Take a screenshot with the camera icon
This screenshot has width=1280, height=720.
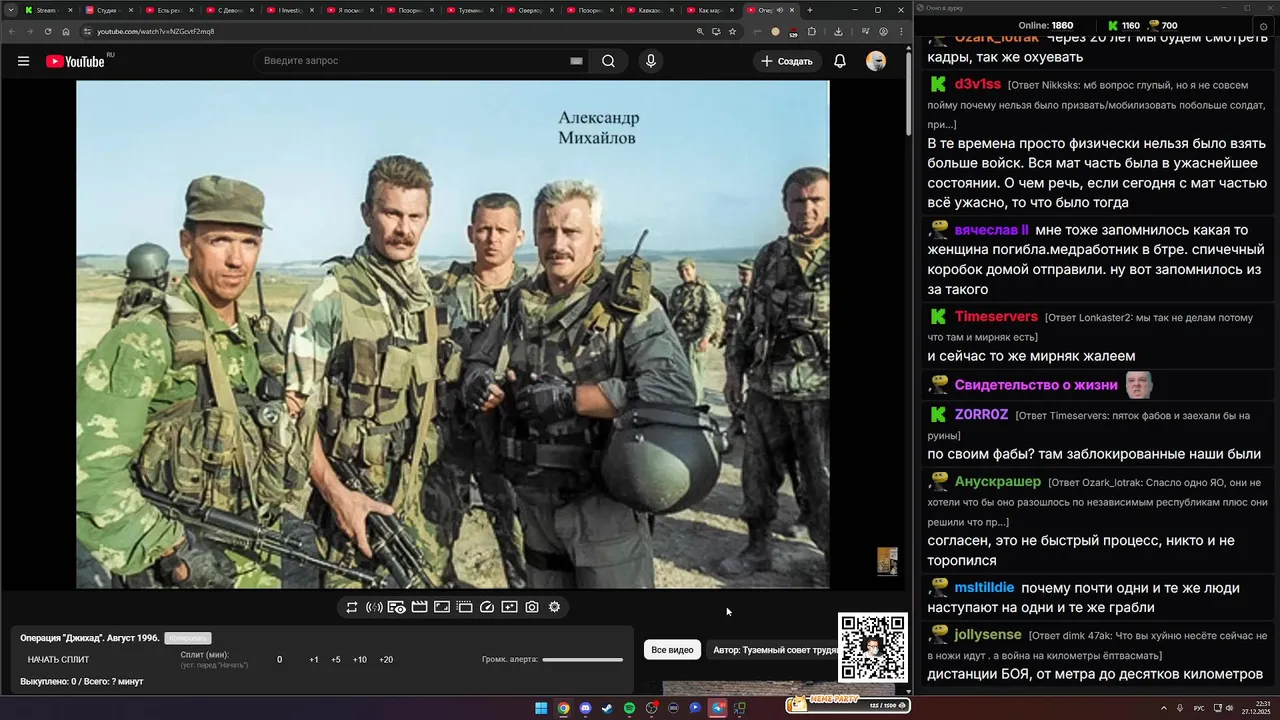click(x=532, y=607)
